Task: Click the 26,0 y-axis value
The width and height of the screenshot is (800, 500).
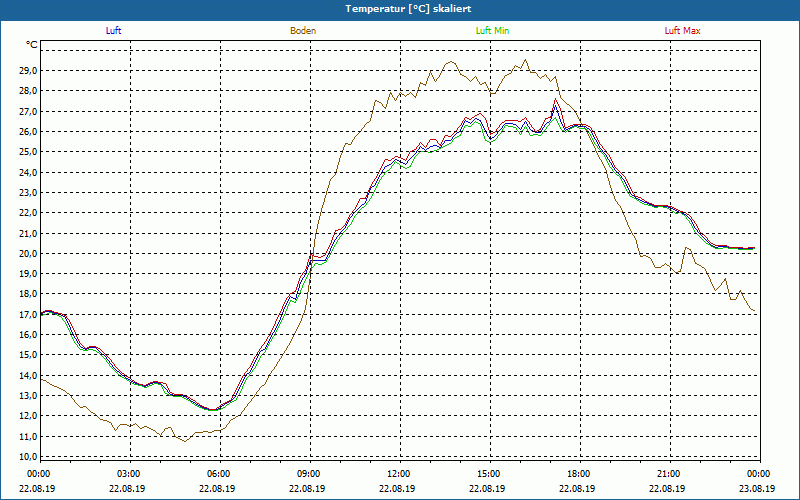Action: tap(28, 132)
